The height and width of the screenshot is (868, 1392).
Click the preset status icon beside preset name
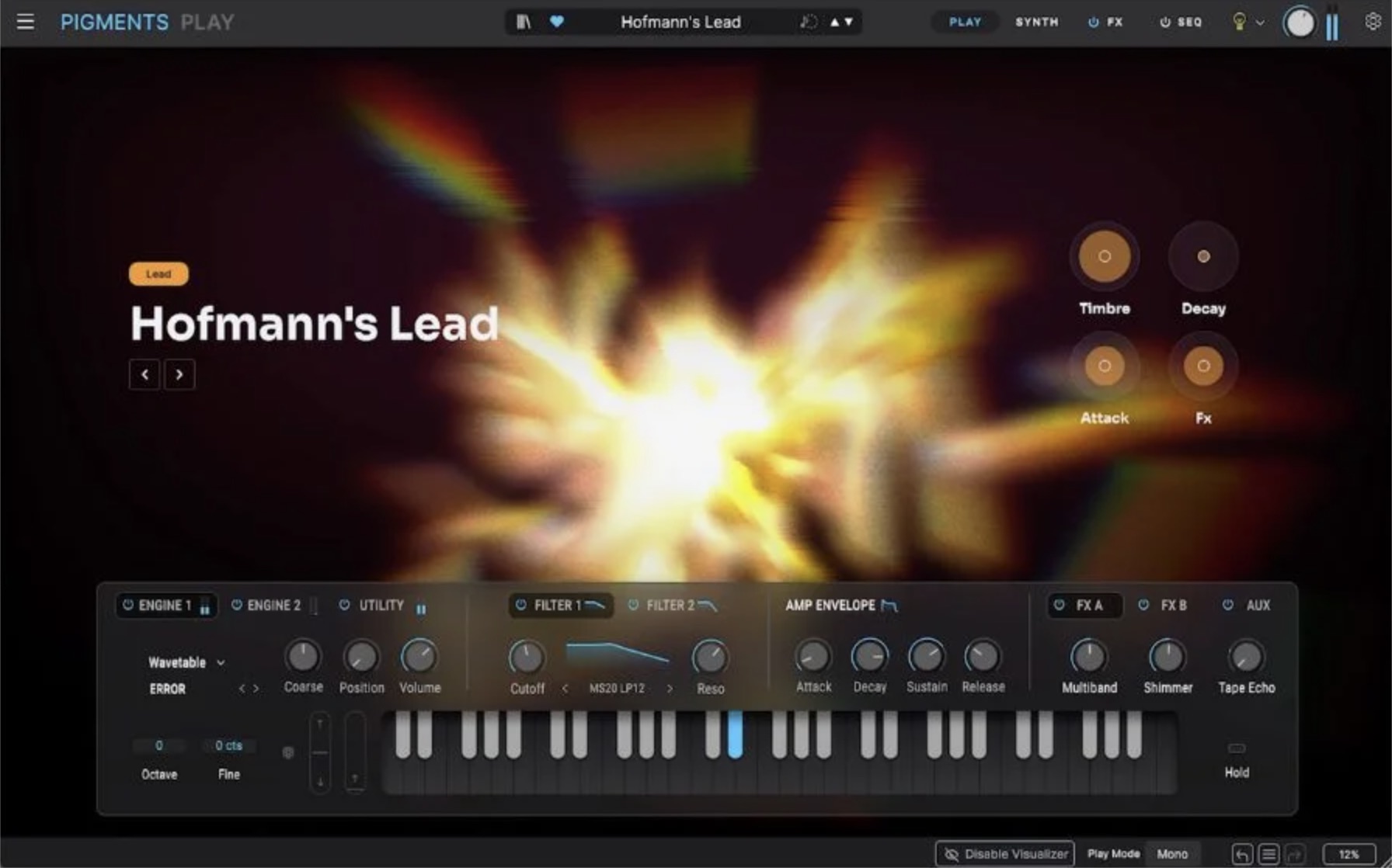[x=808, y=22]
